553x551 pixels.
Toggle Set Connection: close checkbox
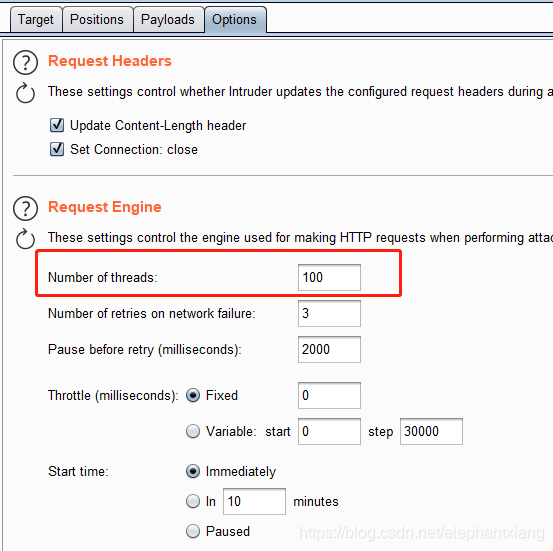[x=57, y=149]
